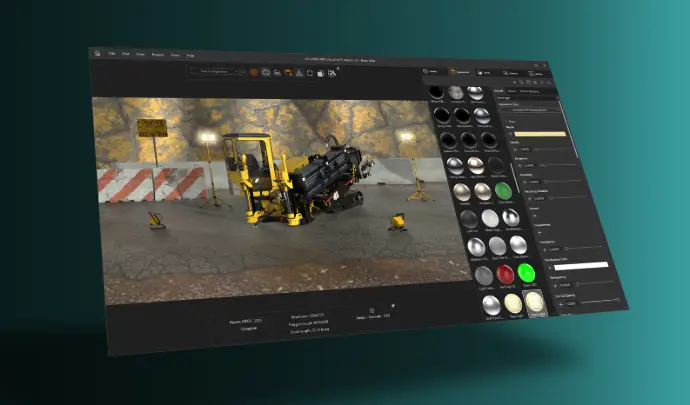Select the top-left black appearance sphere

[x=436, y=92]
